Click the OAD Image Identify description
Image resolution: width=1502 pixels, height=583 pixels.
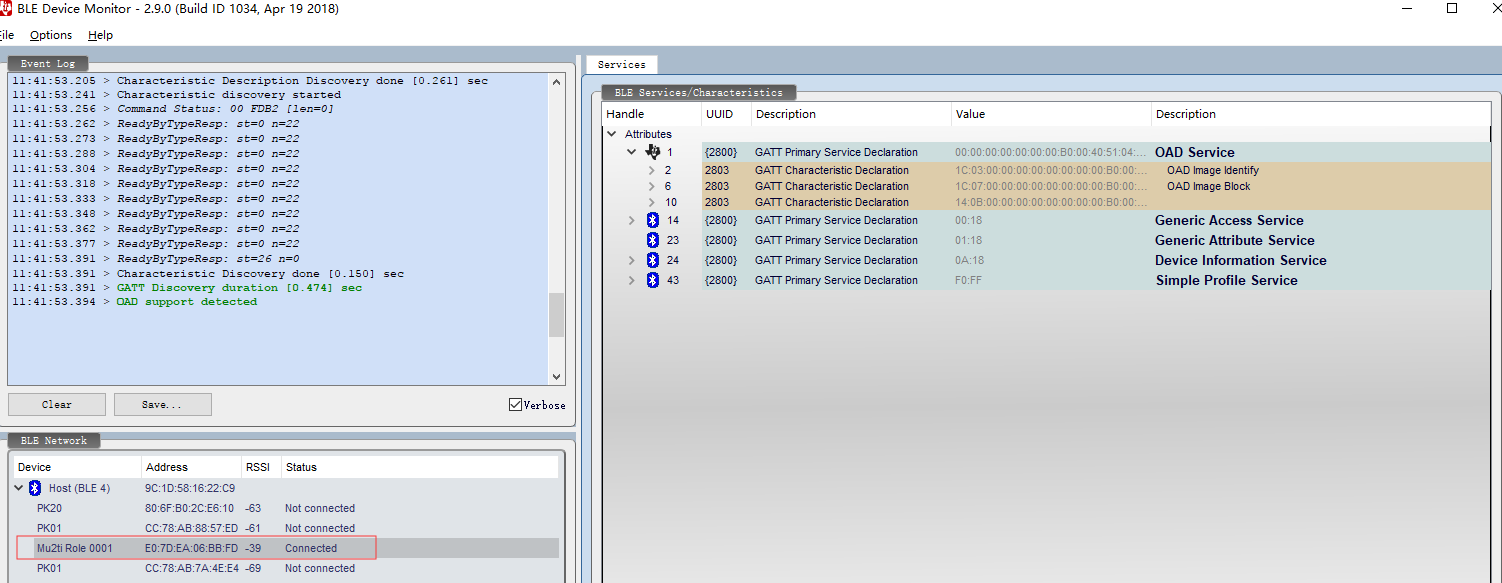1213,170
